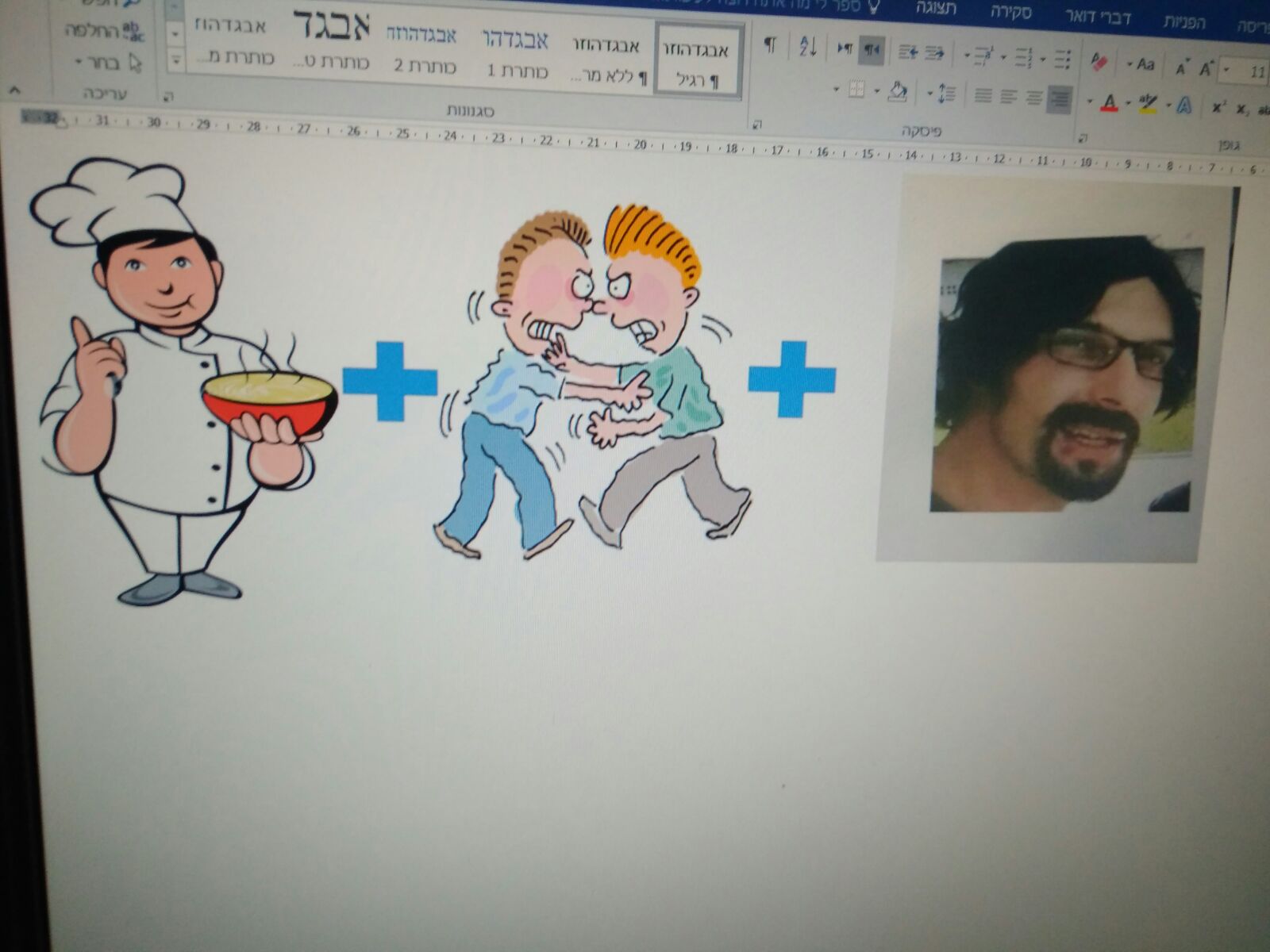Open the highlight color dropdown arrow
The image size is (1270, 952).
tap(1129, 102)
